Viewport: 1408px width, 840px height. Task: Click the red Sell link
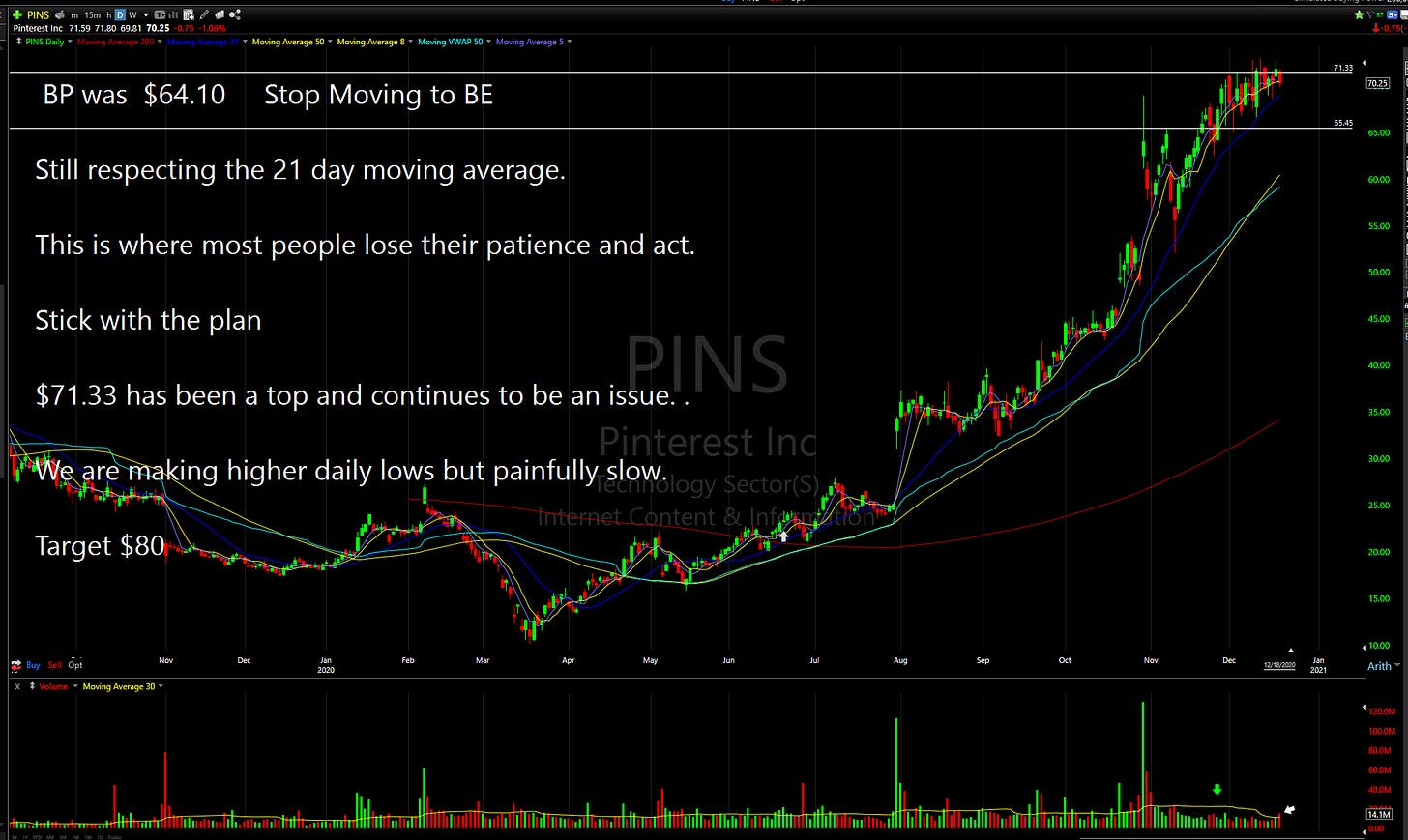click(54, 665)
